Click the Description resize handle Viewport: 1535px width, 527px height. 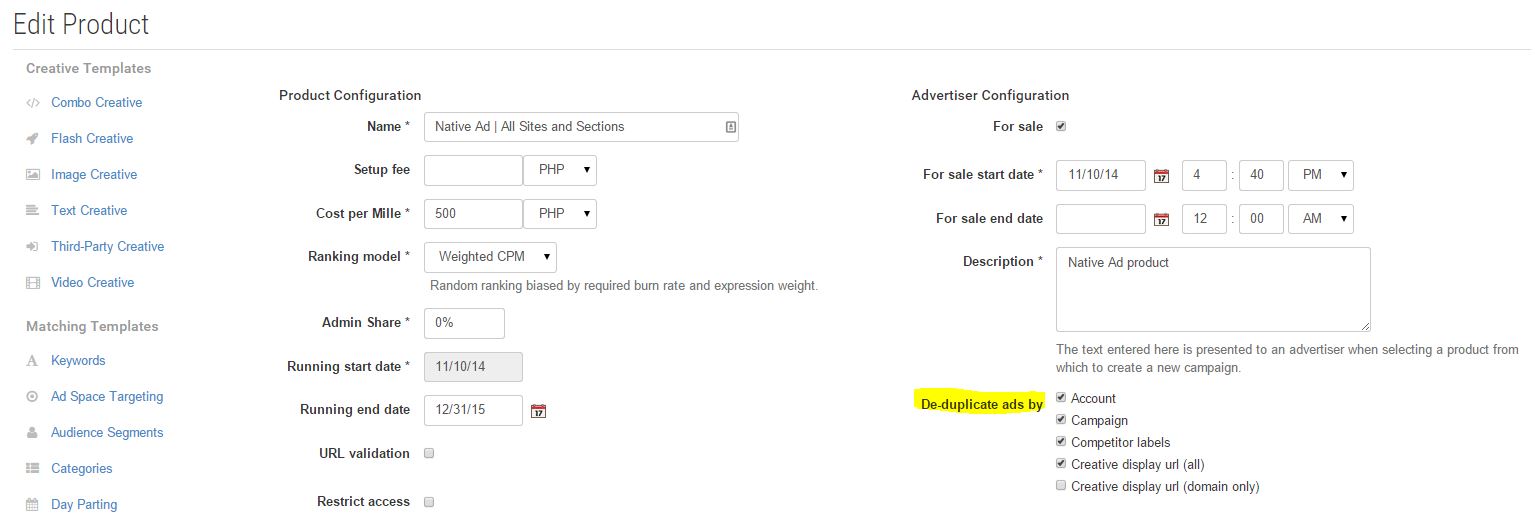1365,326
